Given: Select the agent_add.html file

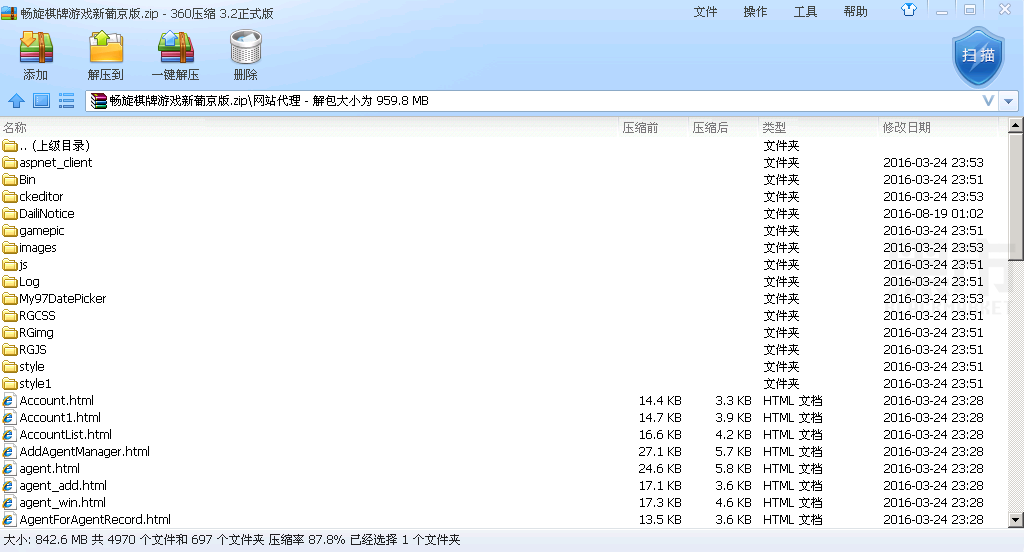Looking at the screenshot, I should pyautogui.click(x=503, y=485).
